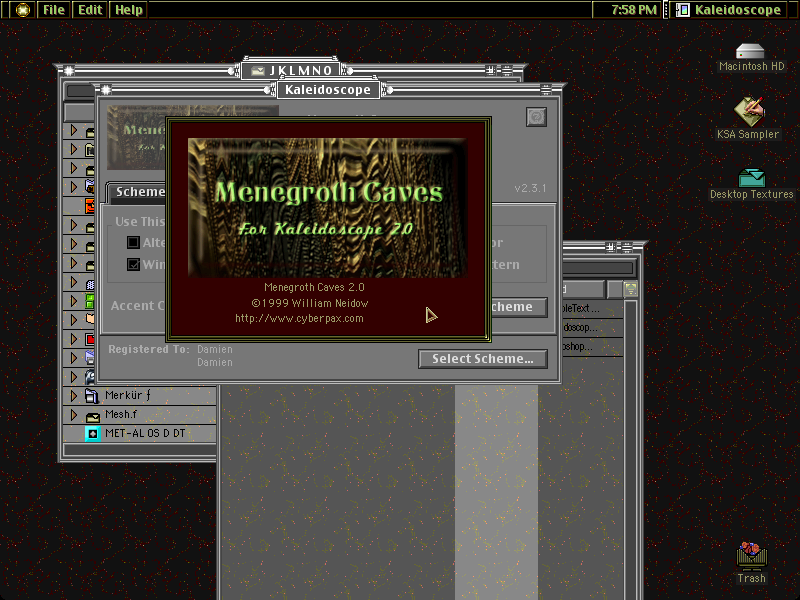This screenshot has height=600, width=800.
Task: Click the Registered To Damien name
Action: tap(215, 349)
